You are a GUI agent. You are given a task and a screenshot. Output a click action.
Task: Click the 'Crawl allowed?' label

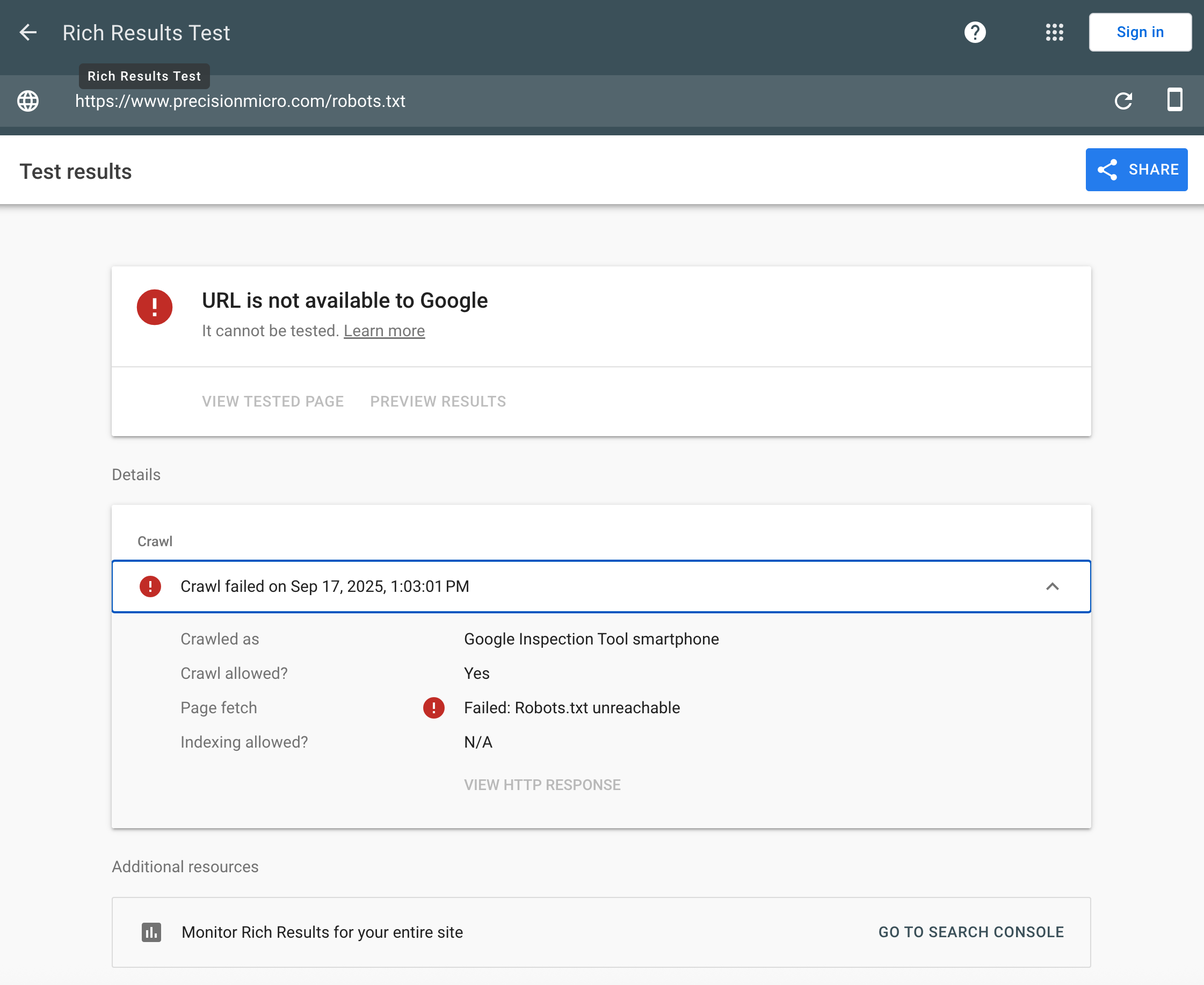234,673
